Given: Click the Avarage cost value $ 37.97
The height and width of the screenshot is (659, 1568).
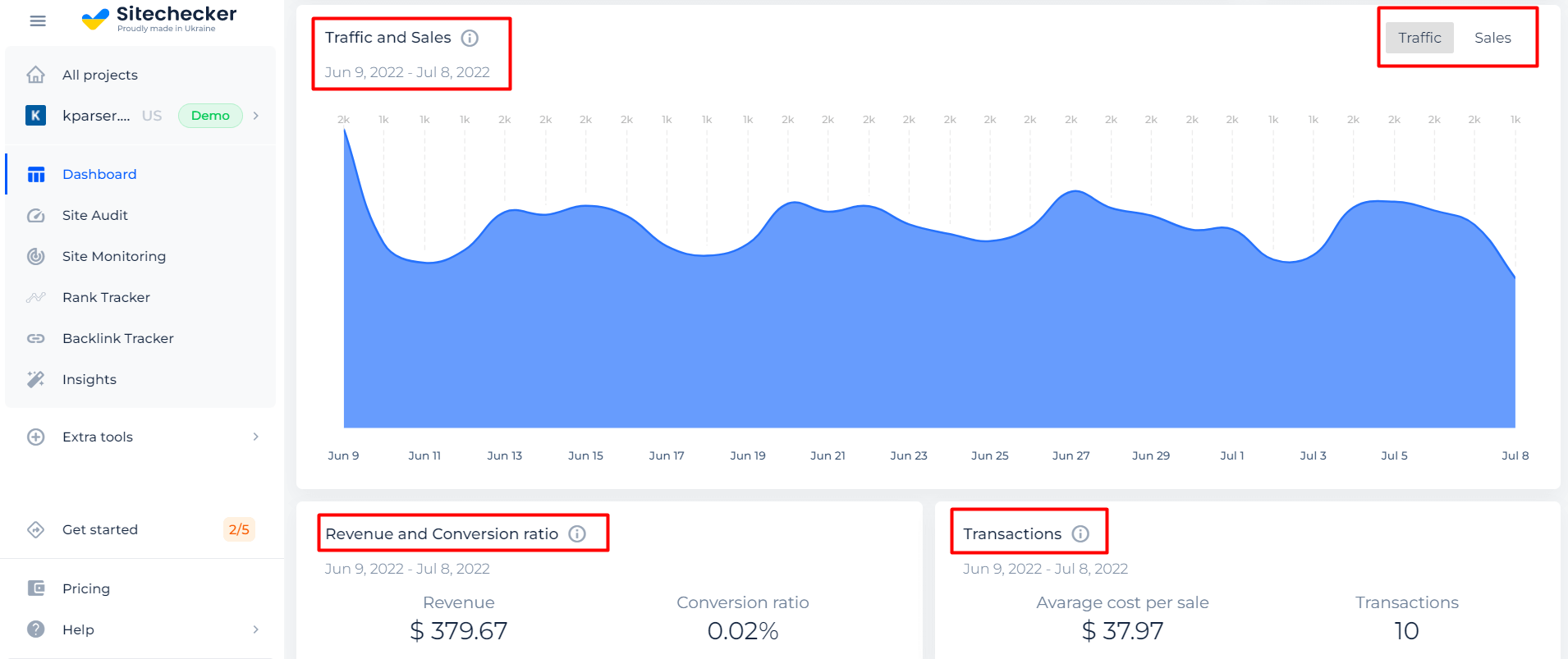Looking at the screenshot, I should tap(1122, 630).
